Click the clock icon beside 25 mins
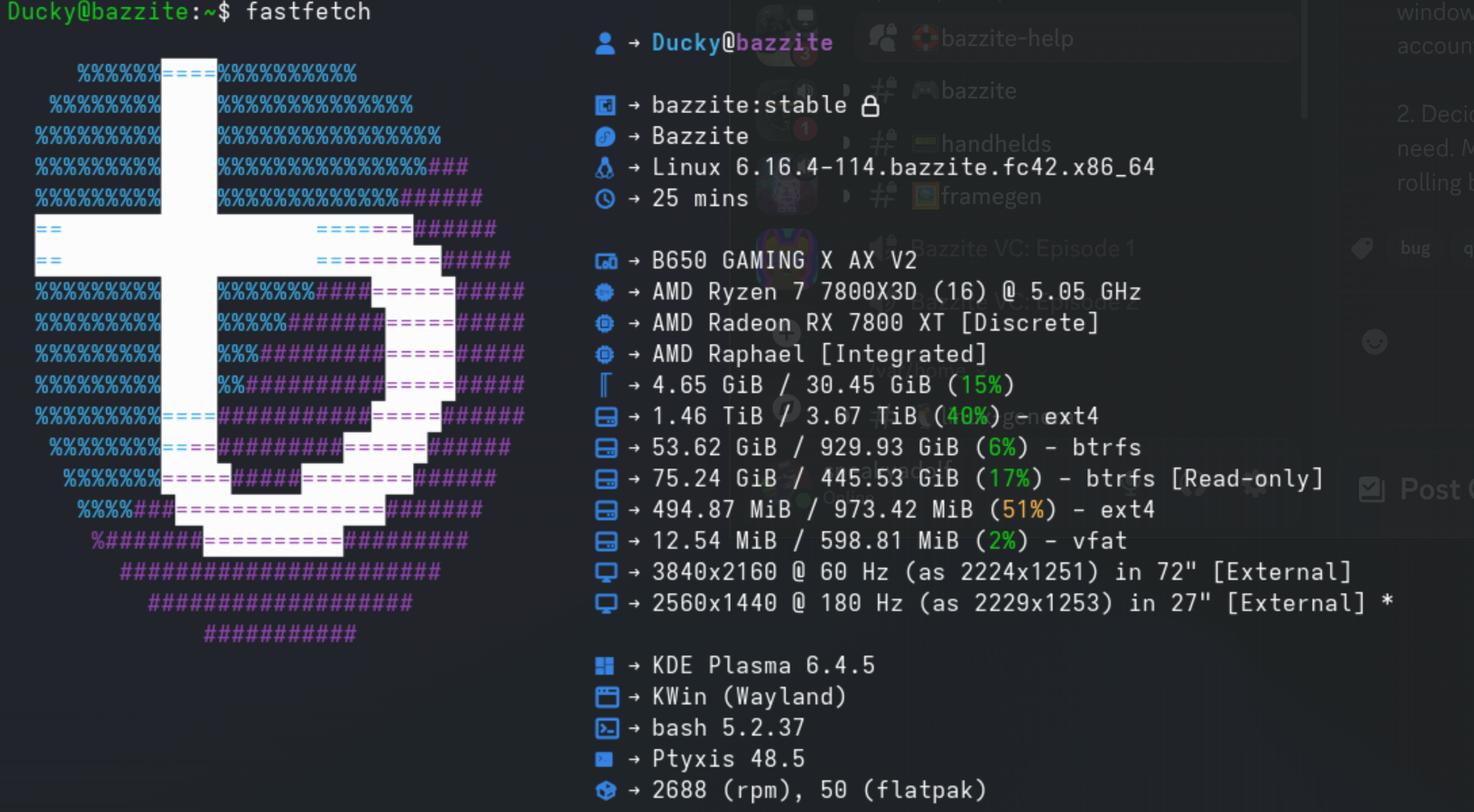 tap(605, 199)
